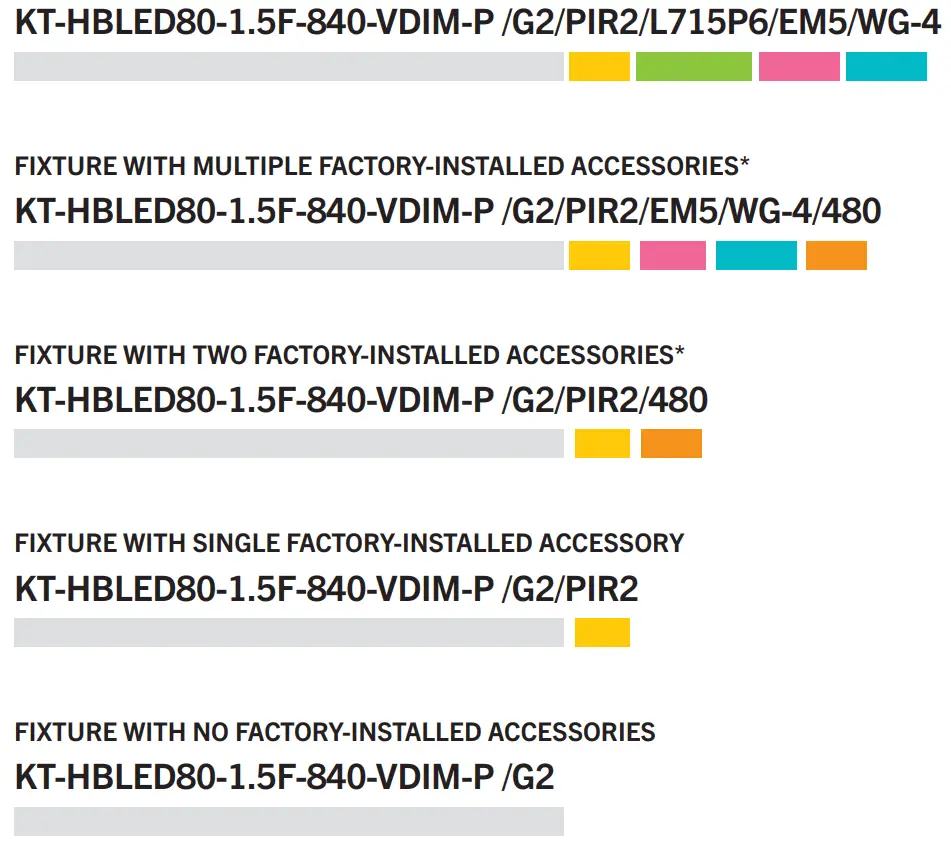Select the part number ending in EM5/WG-4/480
Screen dimensions: 951x841
point(448,211)
